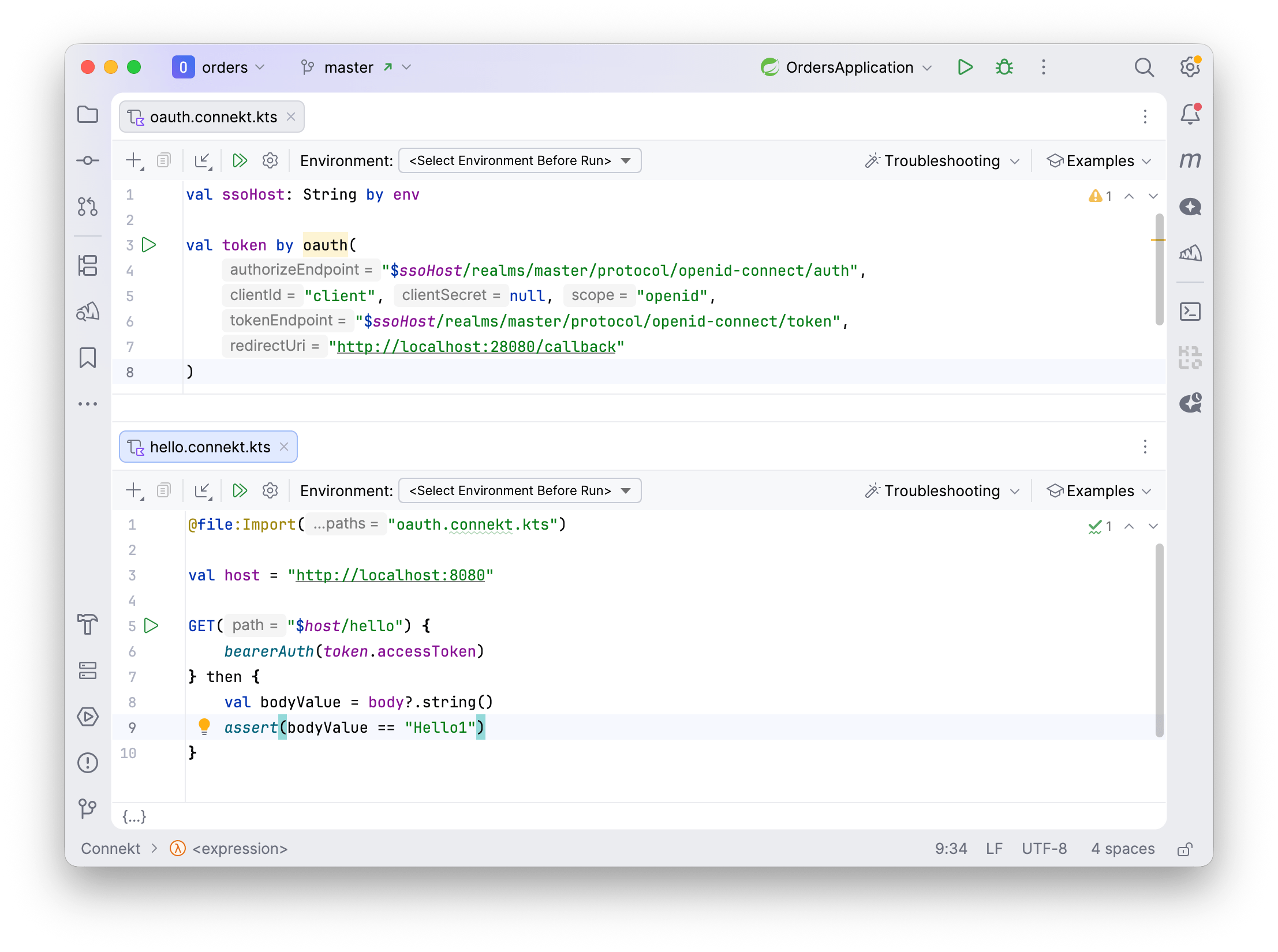Switch to the oauth.connekt.kts tab
The width and height of the screenshot is (1278, 952).
pyautogui.click(x=213, y=117)
